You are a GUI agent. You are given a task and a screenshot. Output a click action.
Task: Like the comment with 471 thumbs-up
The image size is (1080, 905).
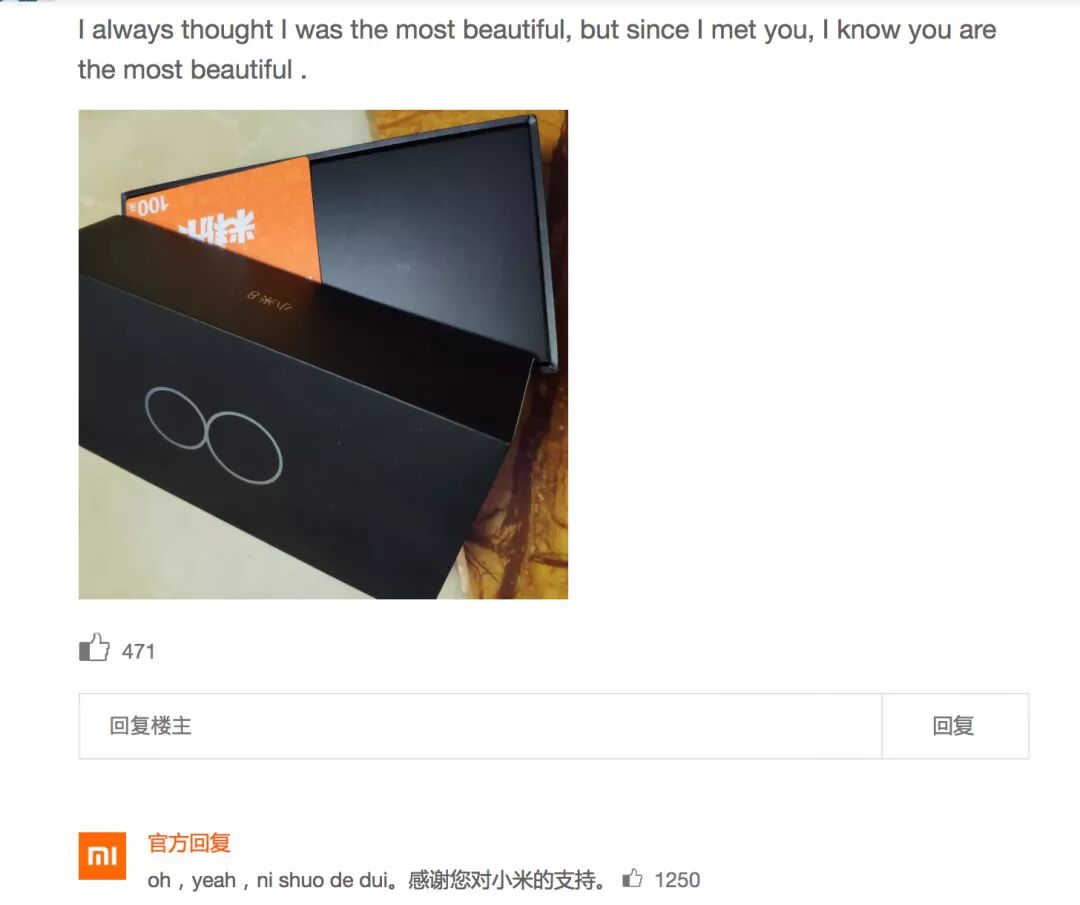pos(94,648)
